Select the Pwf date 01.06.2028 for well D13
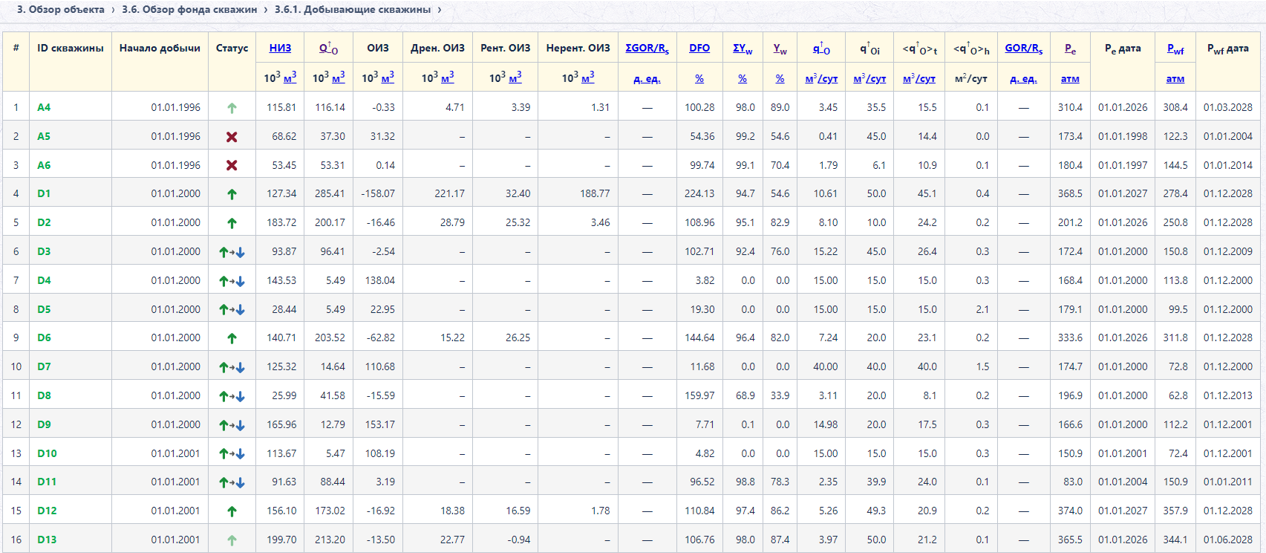Viewport: 1266px width, 553px height. (1228, 540)
